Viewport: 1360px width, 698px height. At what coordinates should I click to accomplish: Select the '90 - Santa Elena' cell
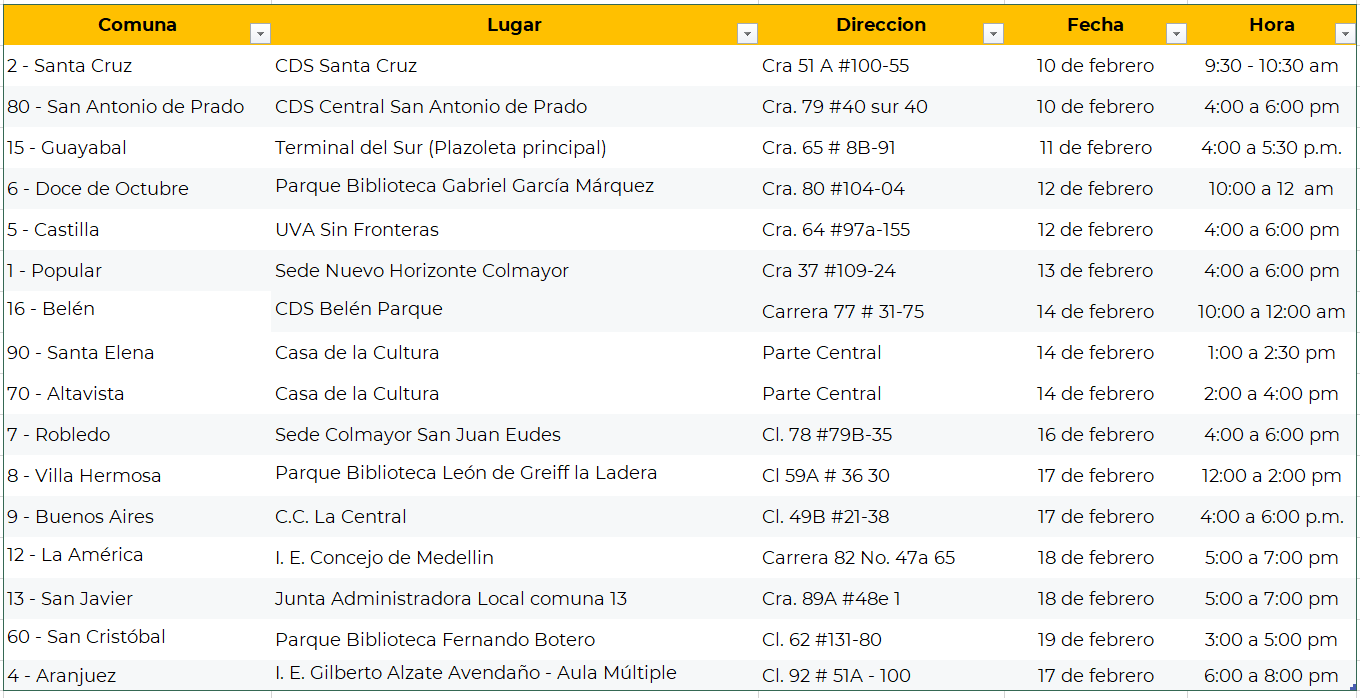(x=81, y=353)
